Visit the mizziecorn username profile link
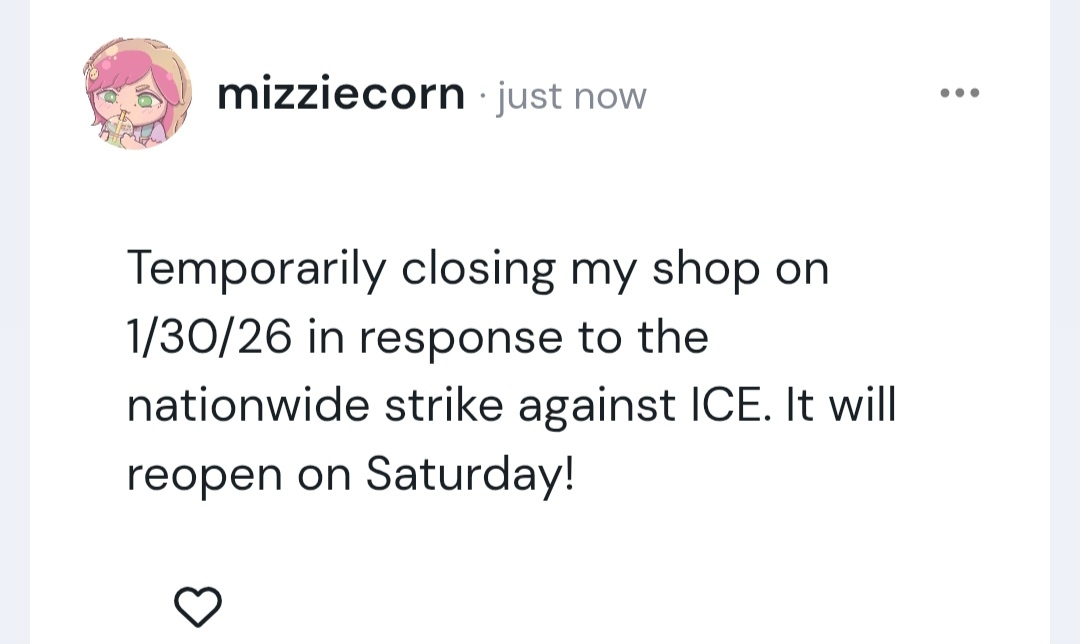 (x=341, y=95)
